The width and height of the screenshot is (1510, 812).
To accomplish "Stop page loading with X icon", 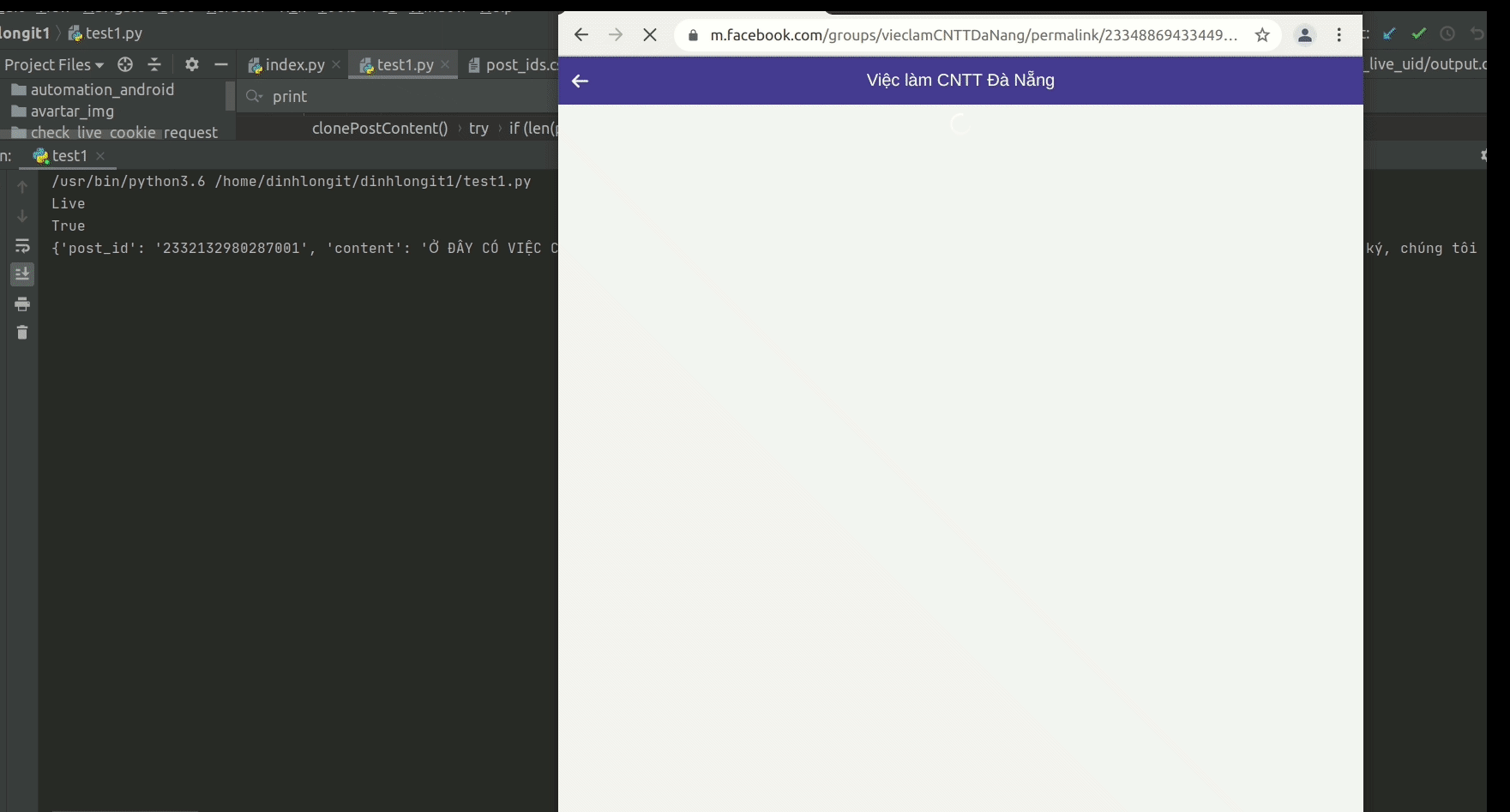I will pos(649,35).
